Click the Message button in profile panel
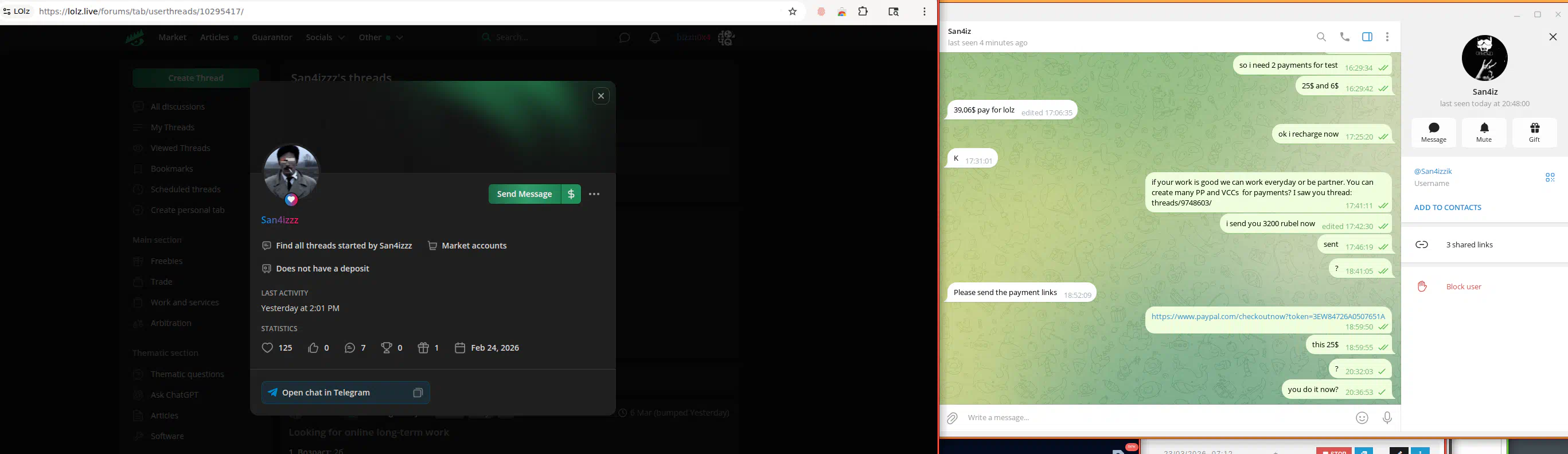The height and width of the screenshot is (454, 1568). (1433, 132)
